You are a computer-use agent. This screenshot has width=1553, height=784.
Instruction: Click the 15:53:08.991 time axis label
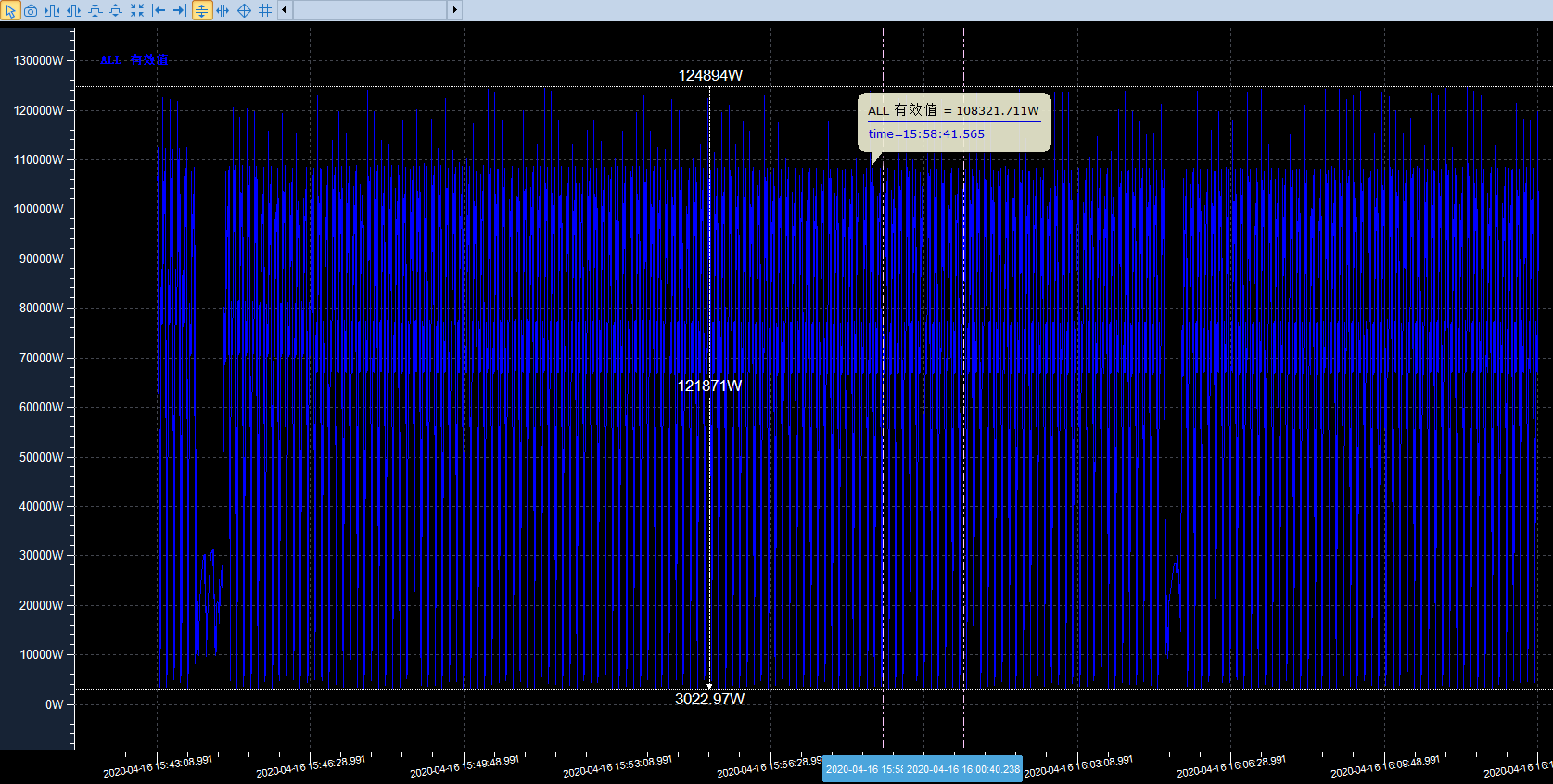click(617, 766)
